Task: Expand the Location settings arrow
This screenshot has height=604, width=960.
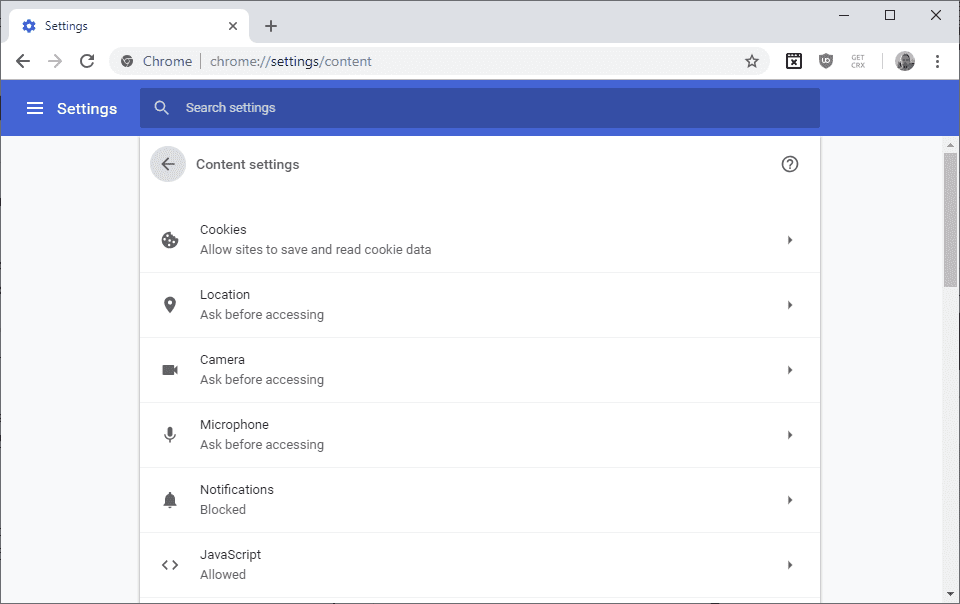Action: point(790,305)
